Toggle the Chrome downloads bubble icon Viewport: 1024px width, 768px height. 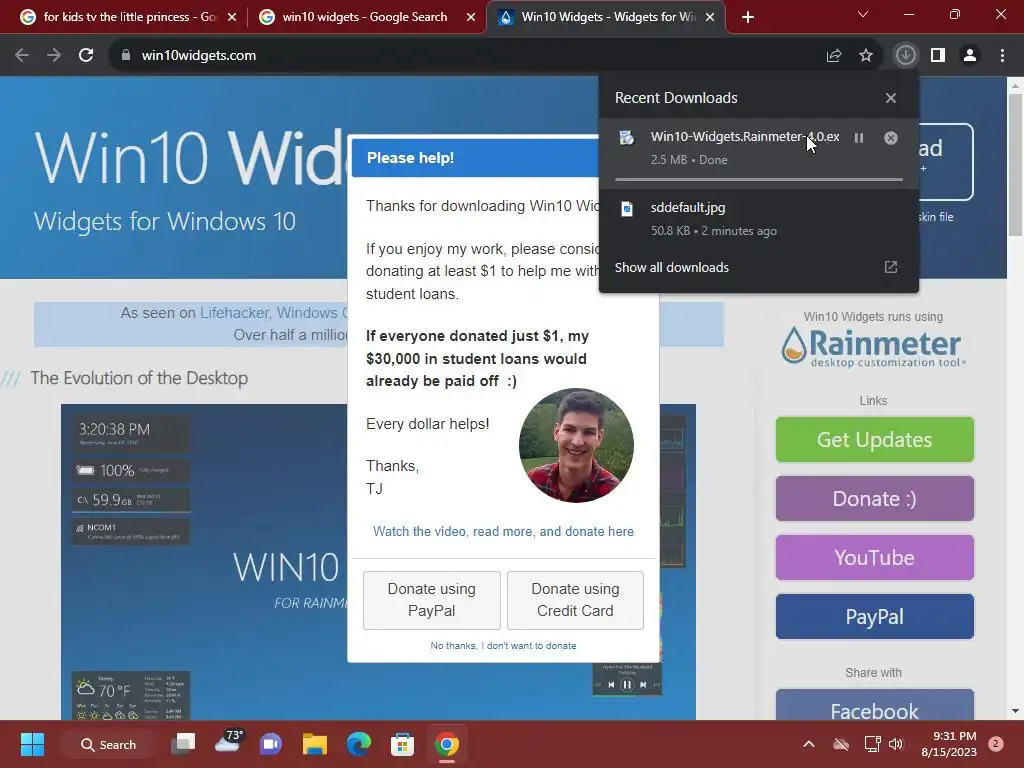905,56
